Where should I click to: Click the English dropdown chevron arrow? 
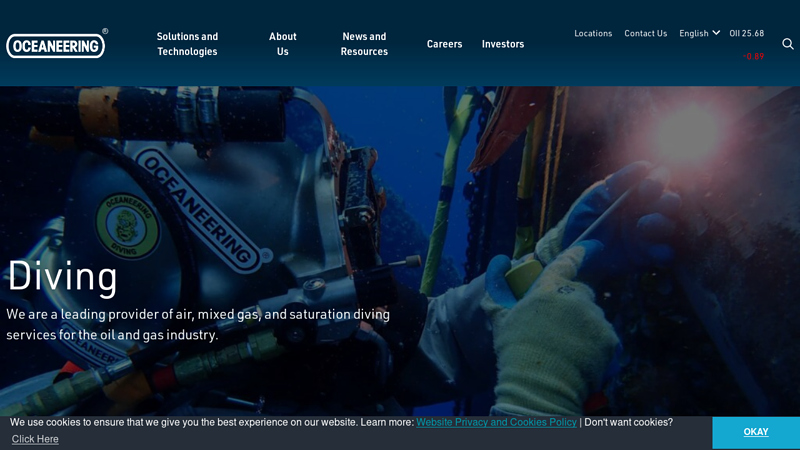pyautogui.click(x=716, y=33)
